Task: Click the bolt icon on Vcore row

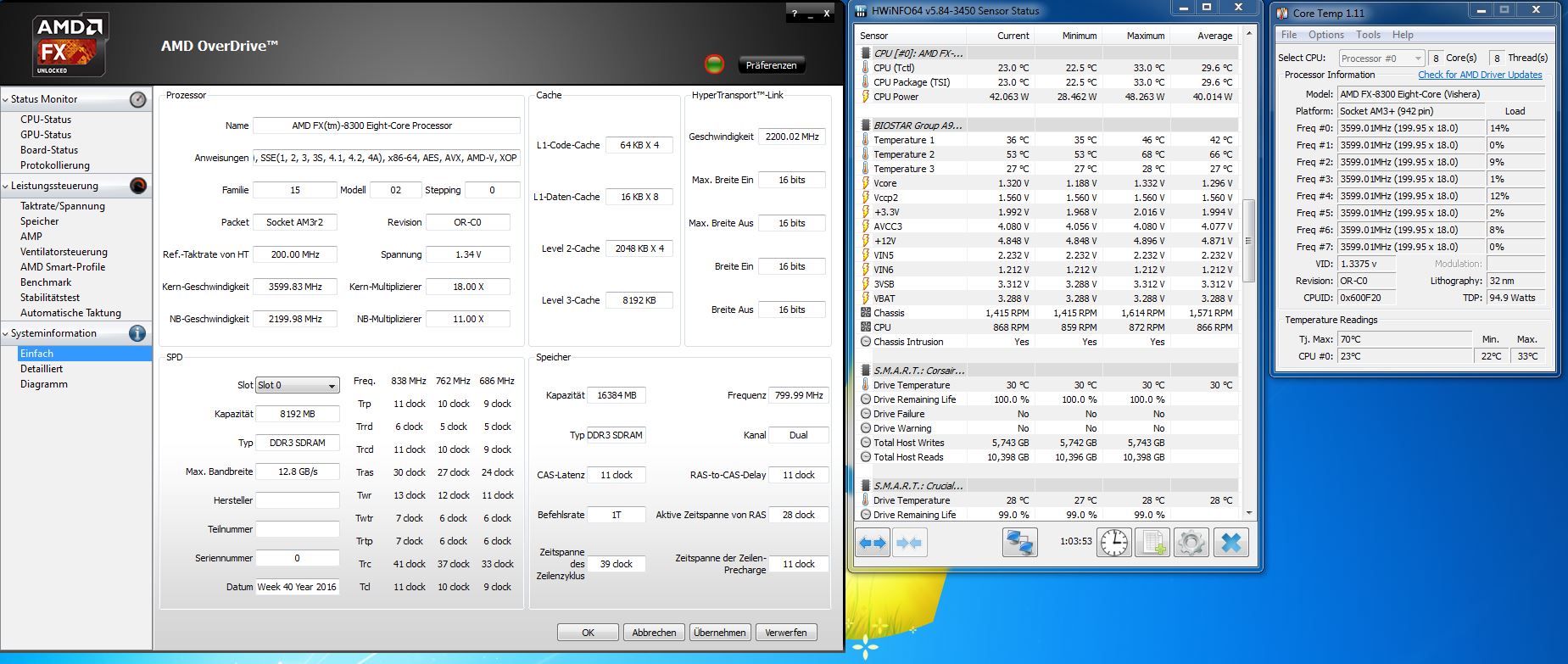Action: [x=866, y=183]
